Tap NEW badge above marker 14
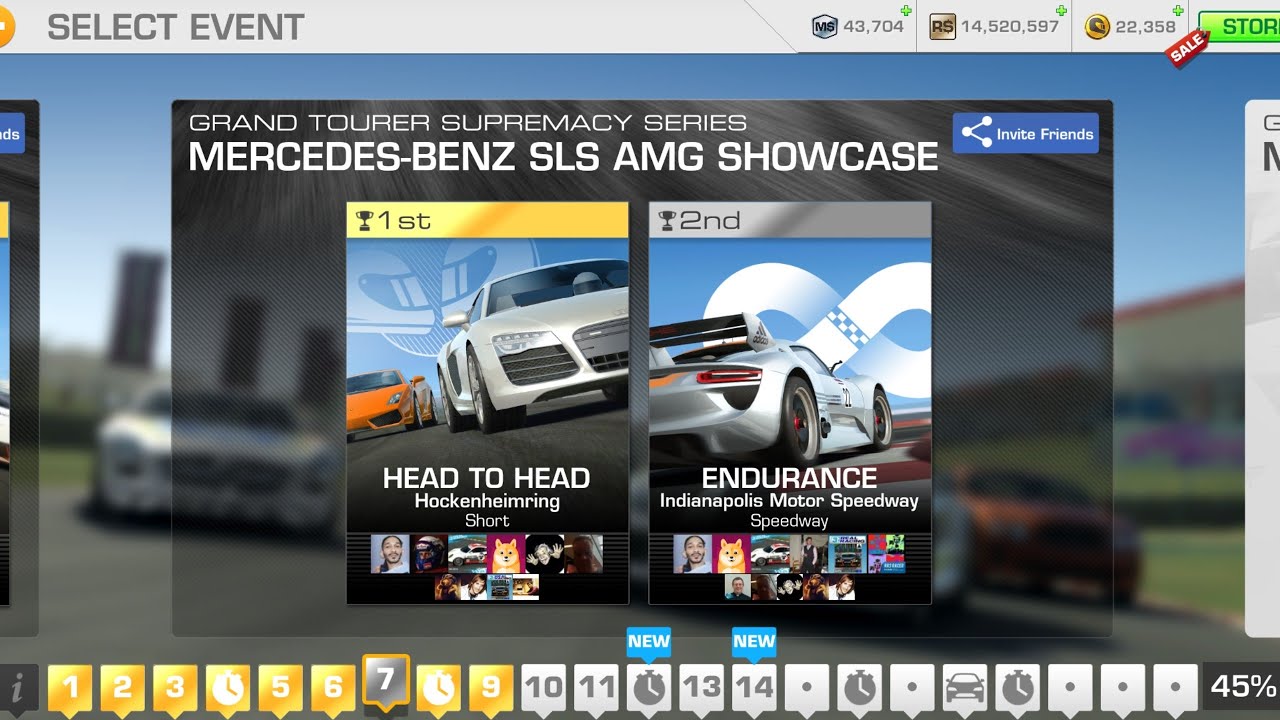The width and height of the screenshot is (1280, 720). pyautogui.click(x=754, y=643)
